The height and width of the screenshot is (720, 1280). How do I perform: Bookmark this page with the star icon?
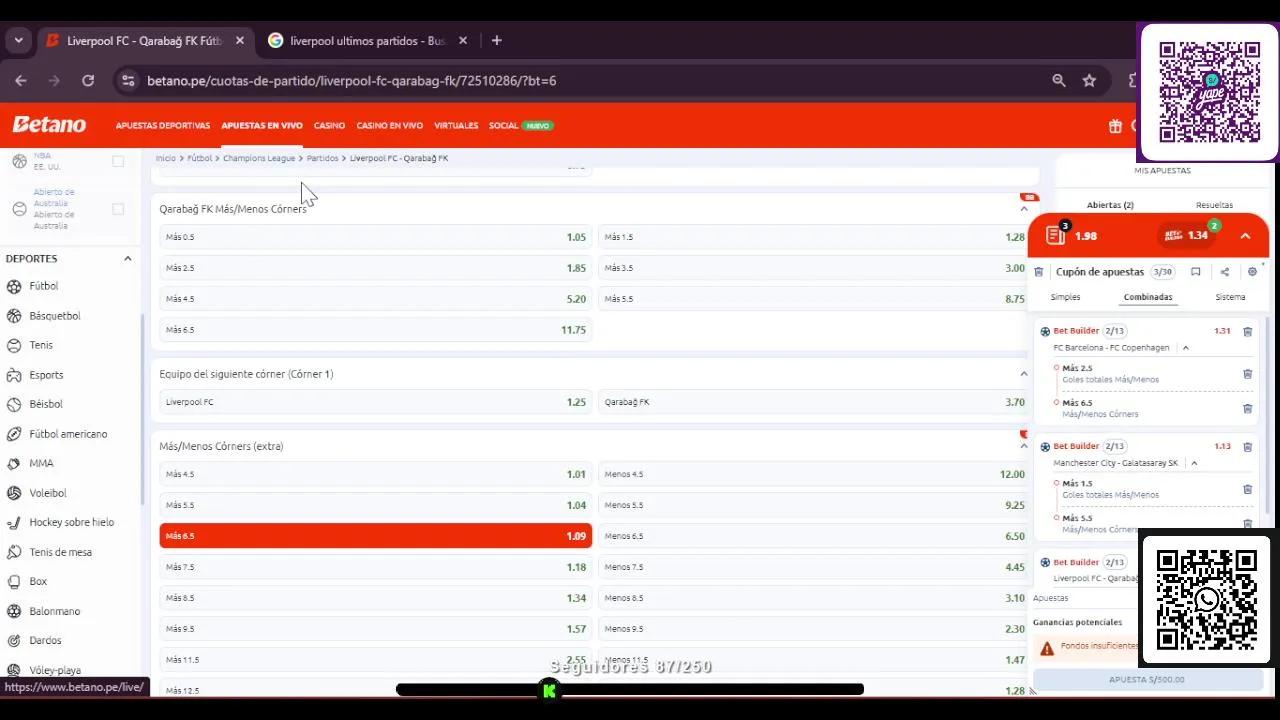coord(1089,81)
